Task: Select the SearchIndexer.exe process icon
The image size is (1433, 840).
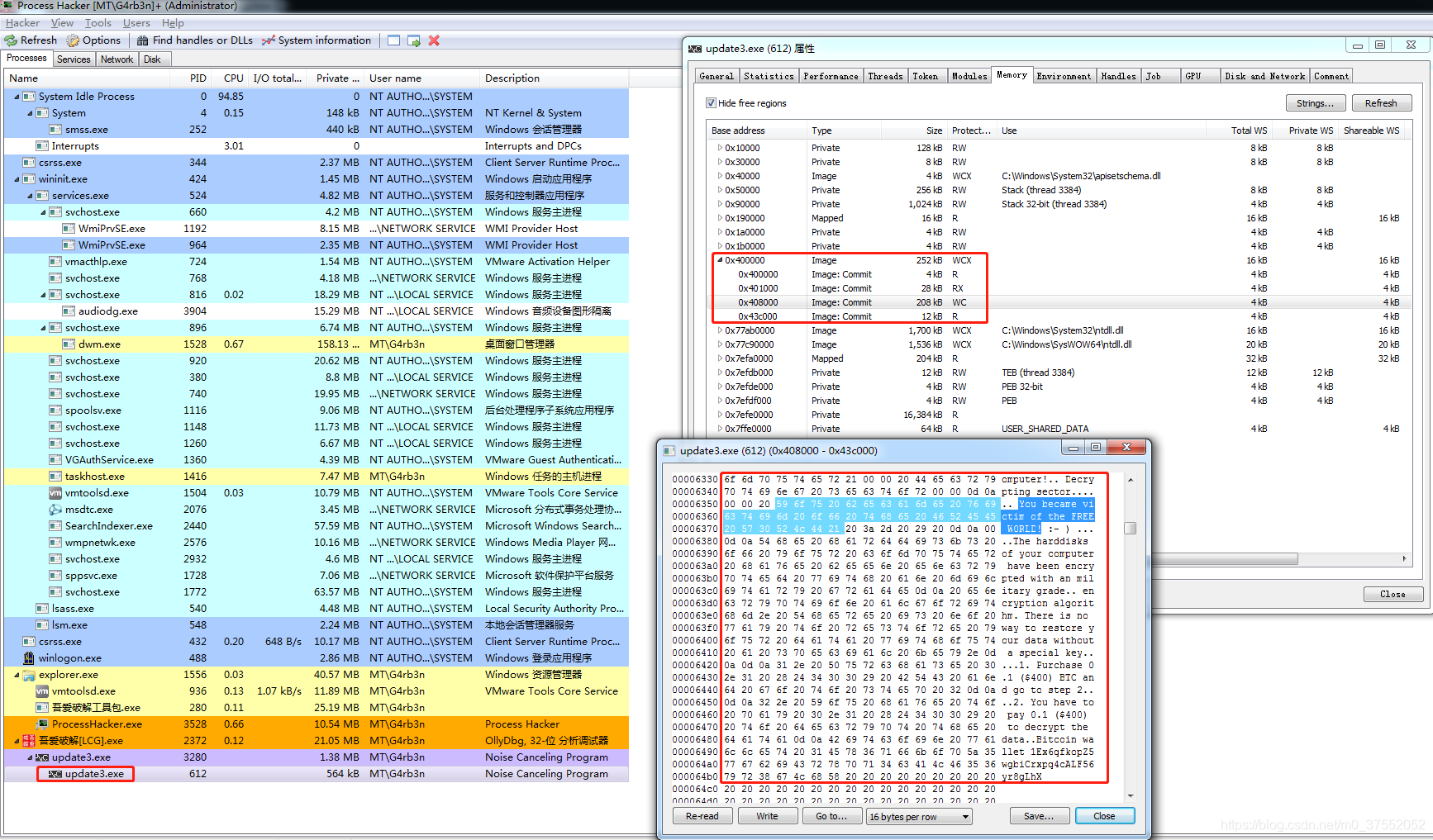Action: [x=55, y=526]
